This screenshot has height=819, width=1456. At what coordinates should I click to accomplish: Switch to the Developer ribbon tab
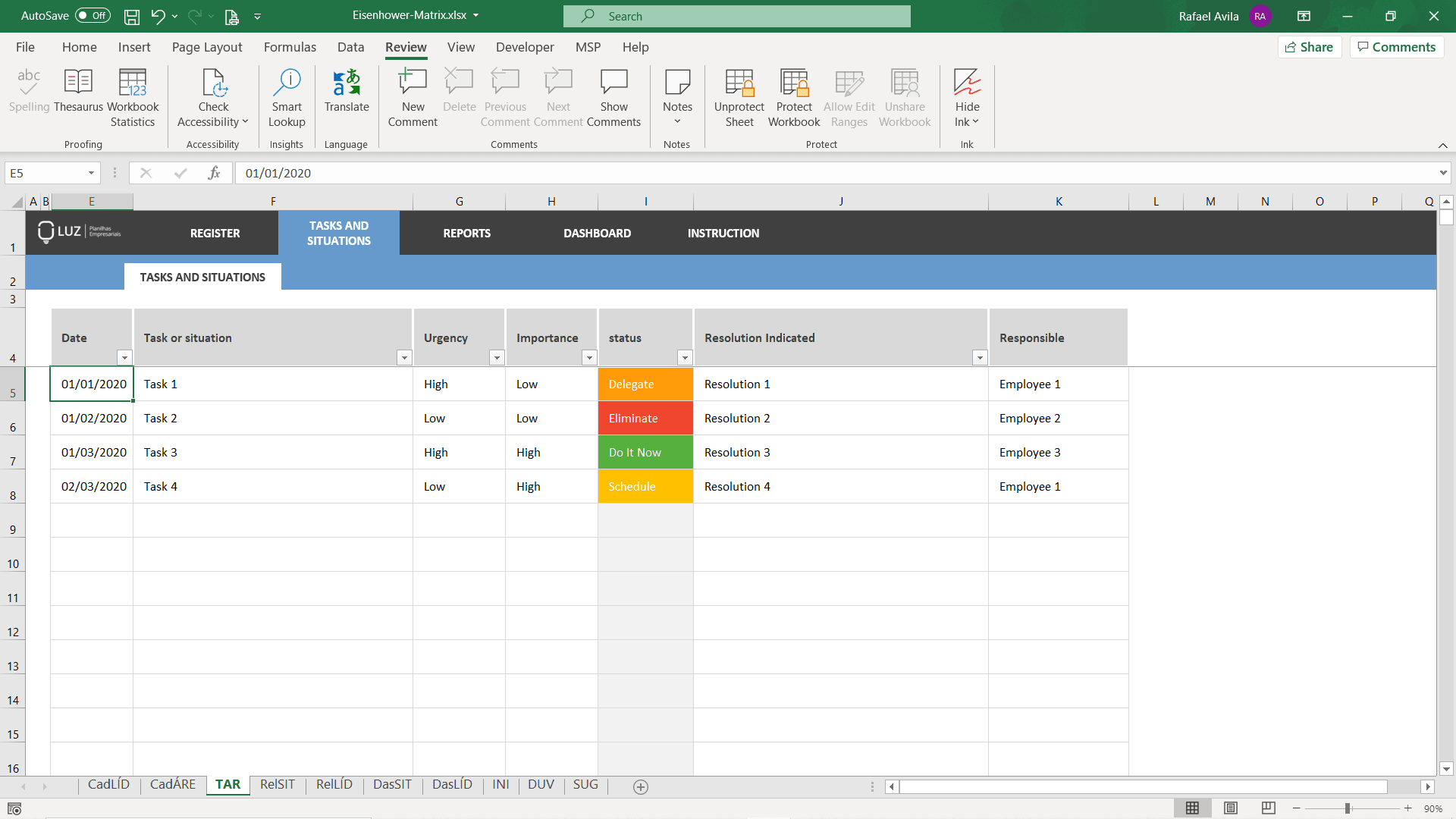coord(525,47)
